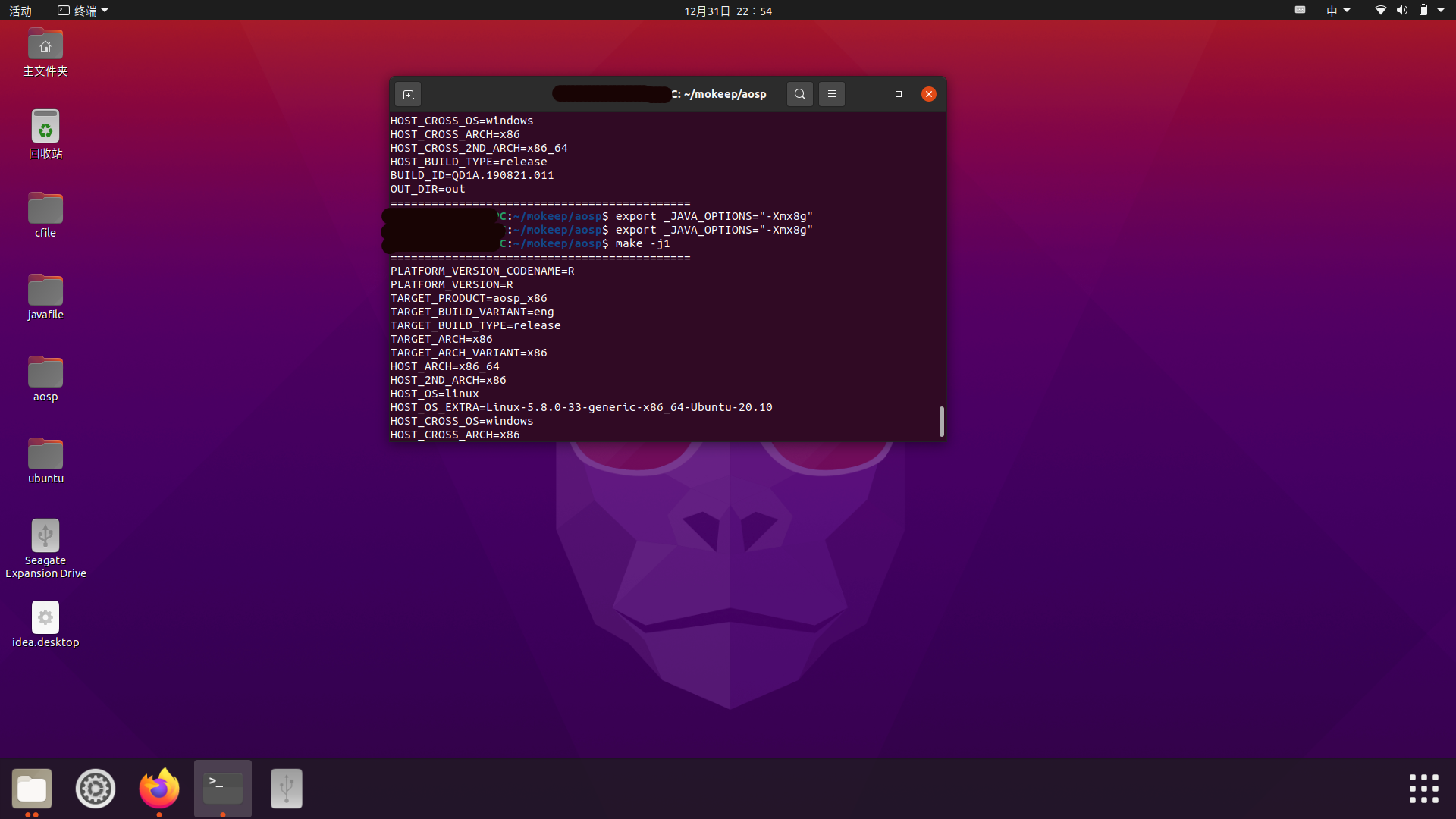
Task: Open the terminal search magnifier icon
Action: [799, 94]
